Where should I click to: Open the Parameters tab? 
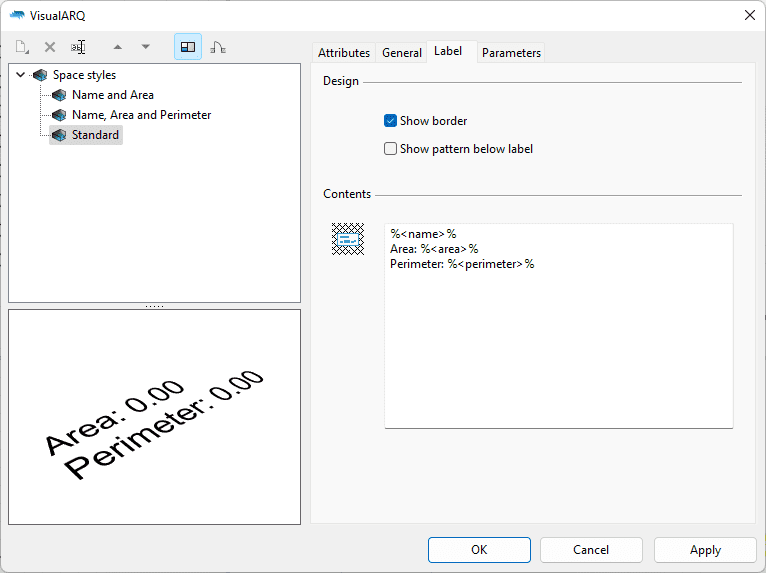511,53
